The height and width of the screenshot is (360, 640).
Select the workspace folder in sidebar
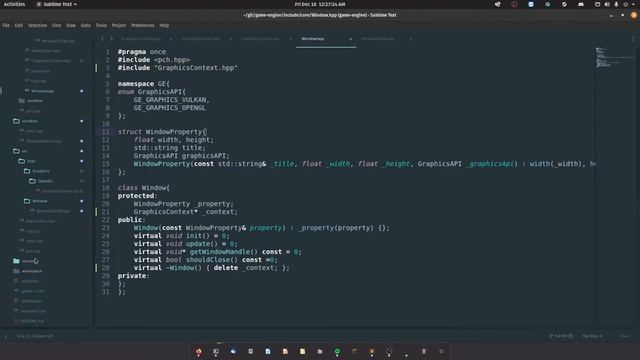[x=32, y=271]
